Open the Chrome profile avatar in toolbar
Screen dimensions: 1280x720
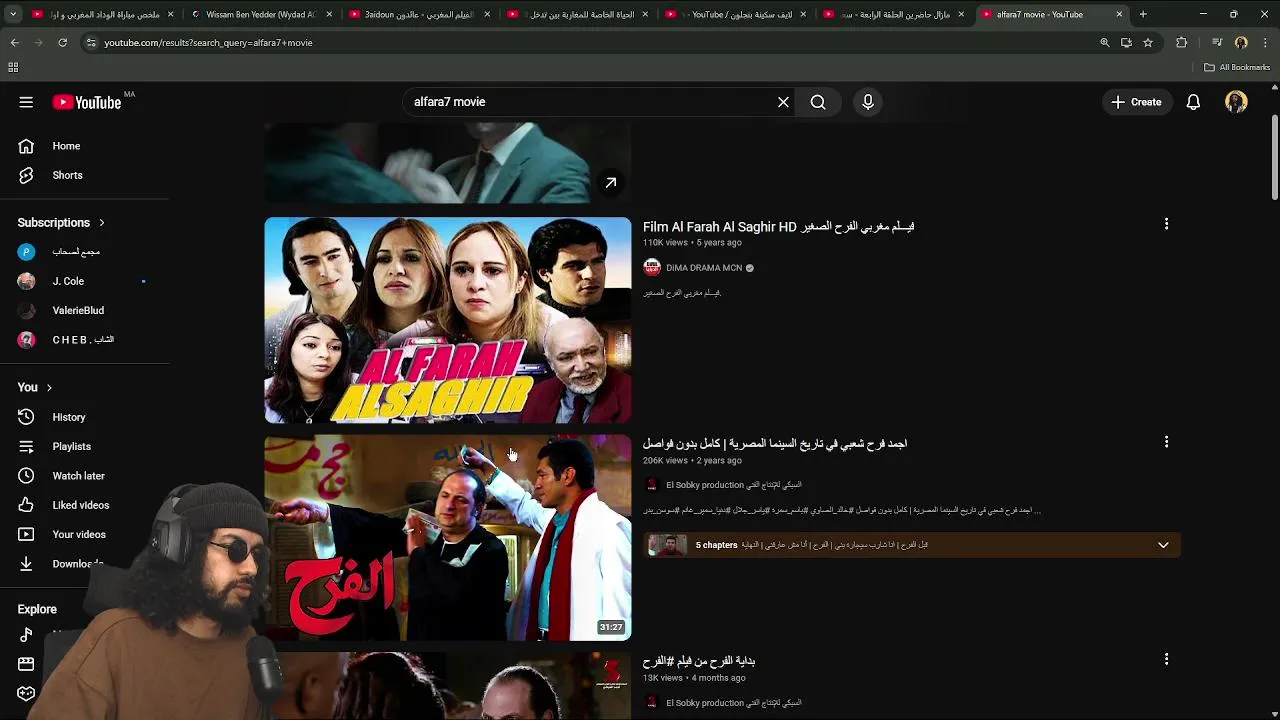1241,43
